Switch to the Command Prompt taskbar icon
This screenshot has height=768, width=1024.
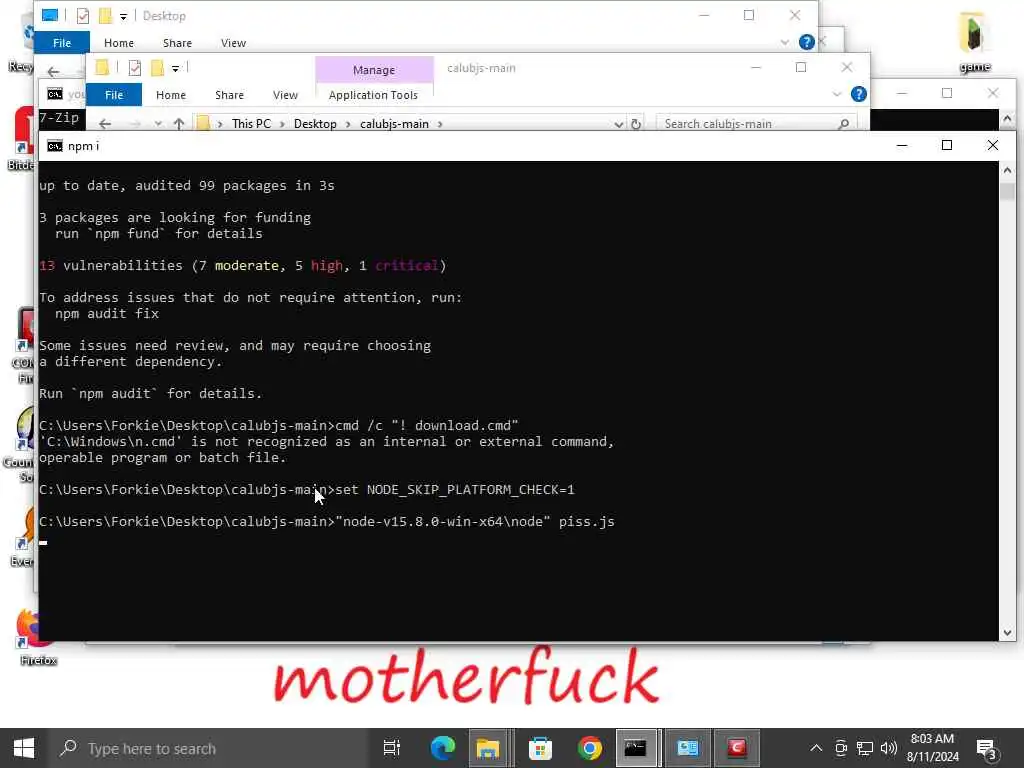[635, 748]
